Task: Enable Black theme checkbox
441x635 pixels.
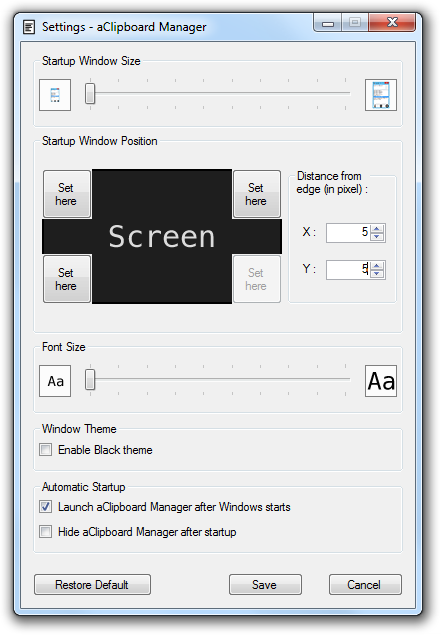Action: click(45, 450)
